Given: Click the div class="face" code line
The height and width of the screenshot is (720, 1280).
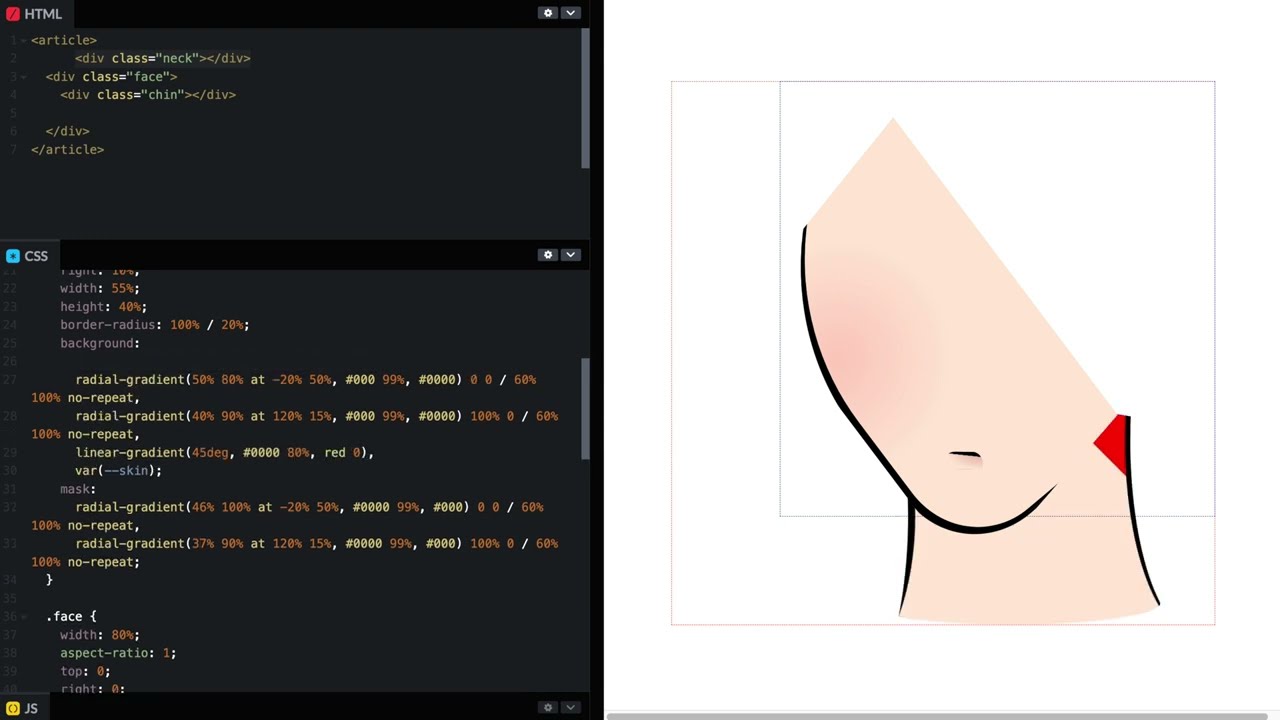Looking at the screenshot, I should click(x=111, y=76).
